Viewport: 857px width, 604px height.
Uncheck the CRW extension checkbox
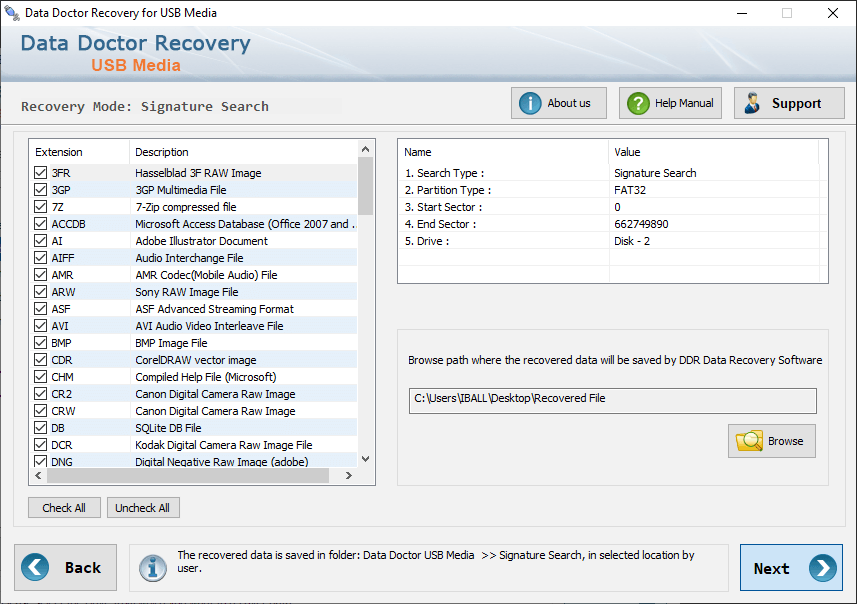point(40,411)
